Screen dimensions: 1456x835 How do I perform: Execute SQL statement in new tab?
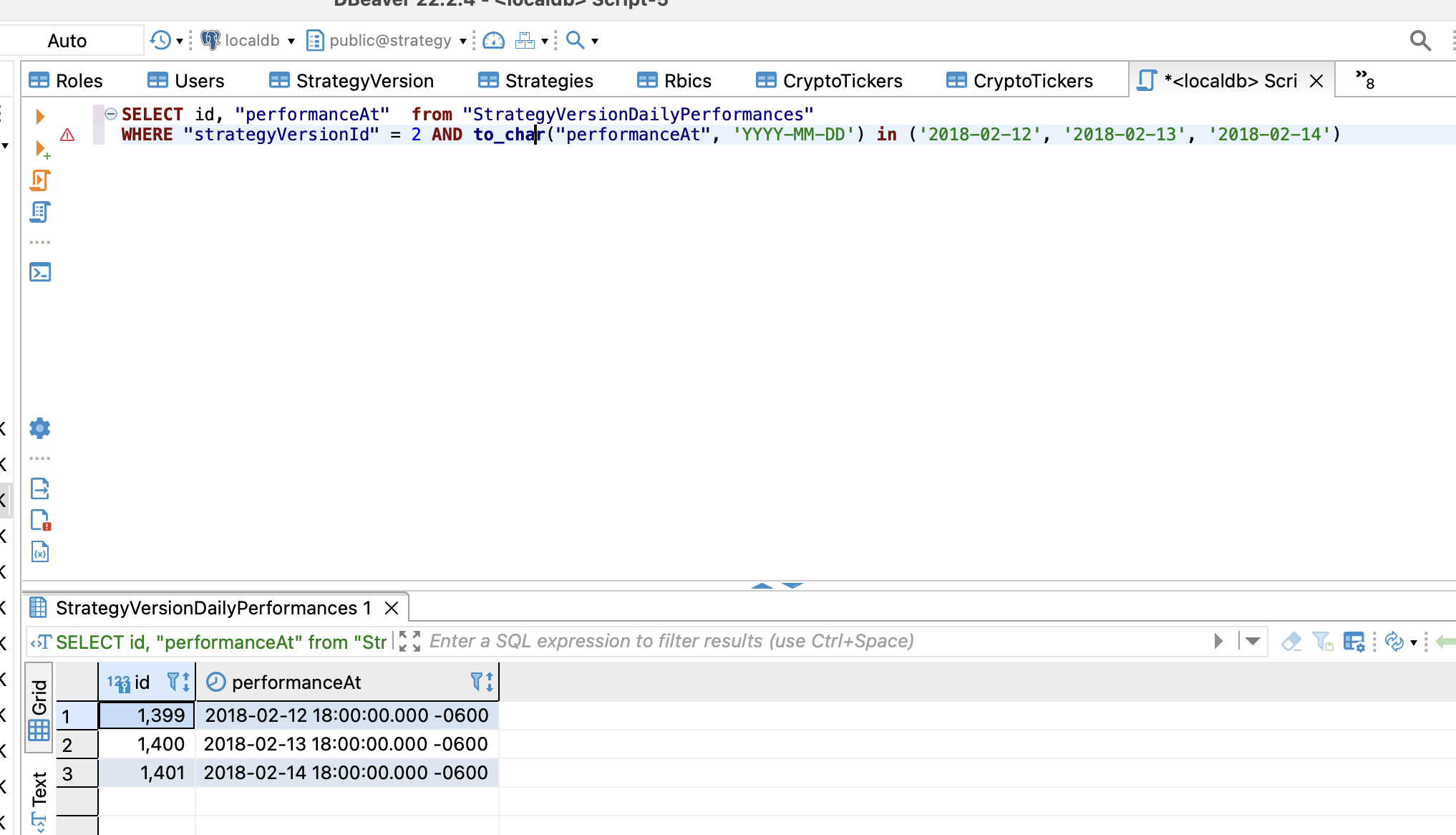click(x=42, y=149)
